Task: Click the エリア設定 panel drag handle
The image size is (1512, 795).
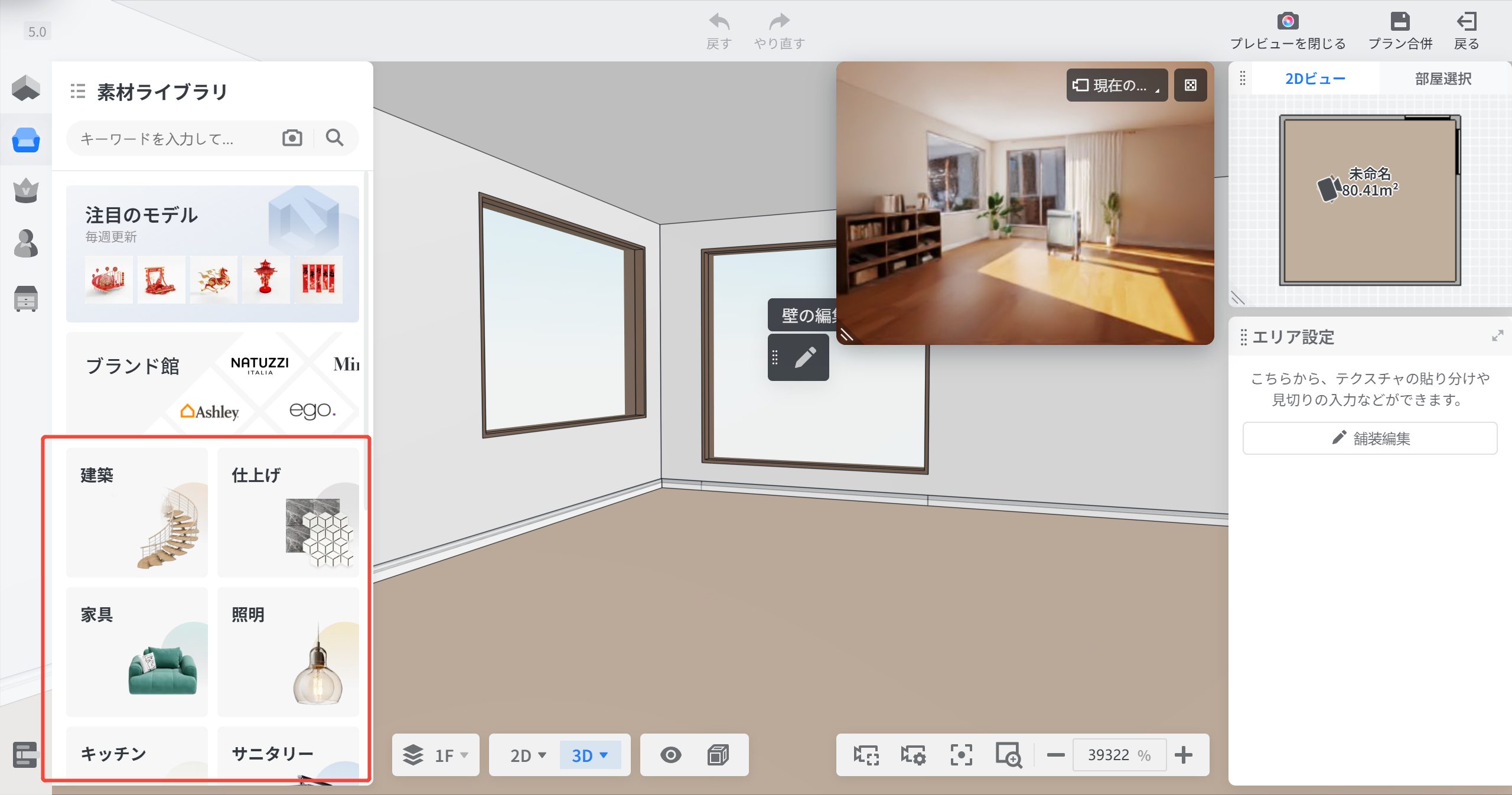Action: click(x=1243, y=337)
